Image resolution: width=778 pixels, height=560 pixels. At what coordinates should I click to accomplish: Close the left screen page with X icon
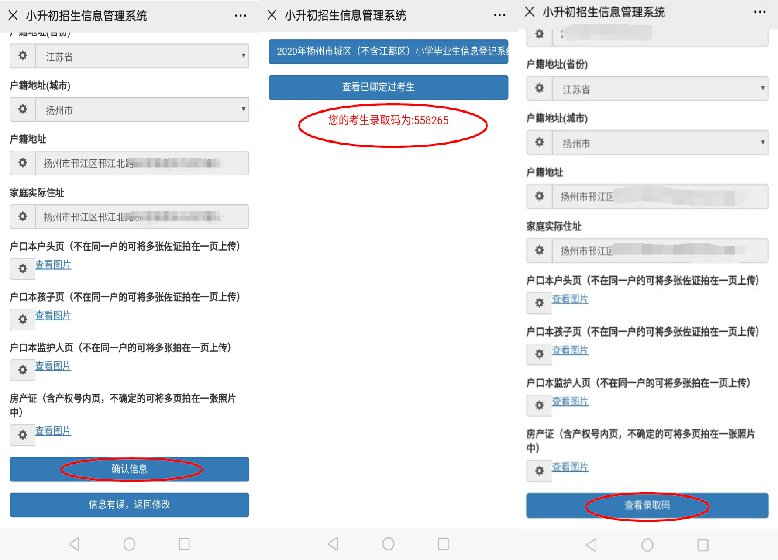click(14, 15)
